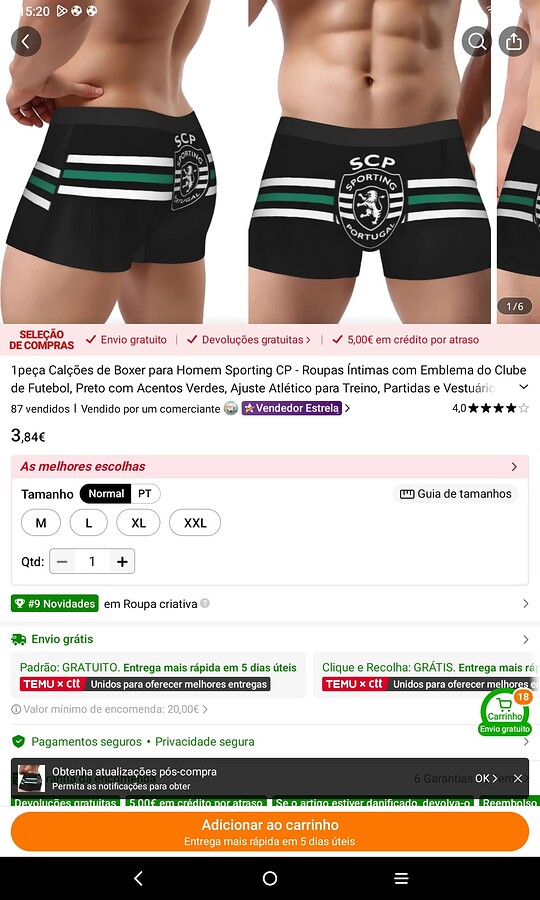Image resolution: width=540 pixels, height=900 pixels.
Task: Open Guia de tamanhos
Action: (x=455, y=494)
